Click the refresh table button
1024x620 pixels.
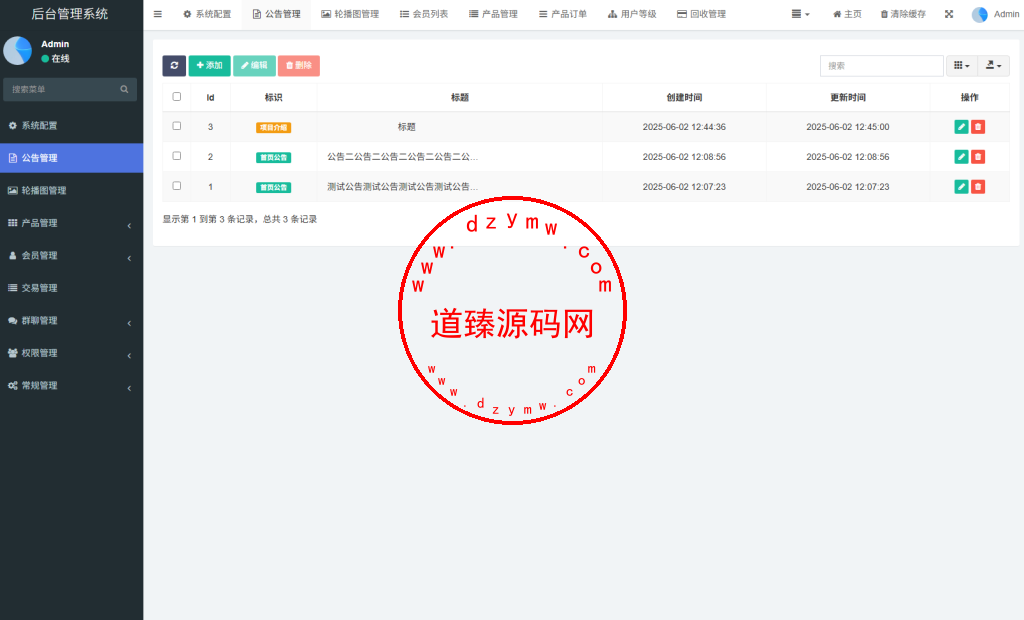click(174, 65)
